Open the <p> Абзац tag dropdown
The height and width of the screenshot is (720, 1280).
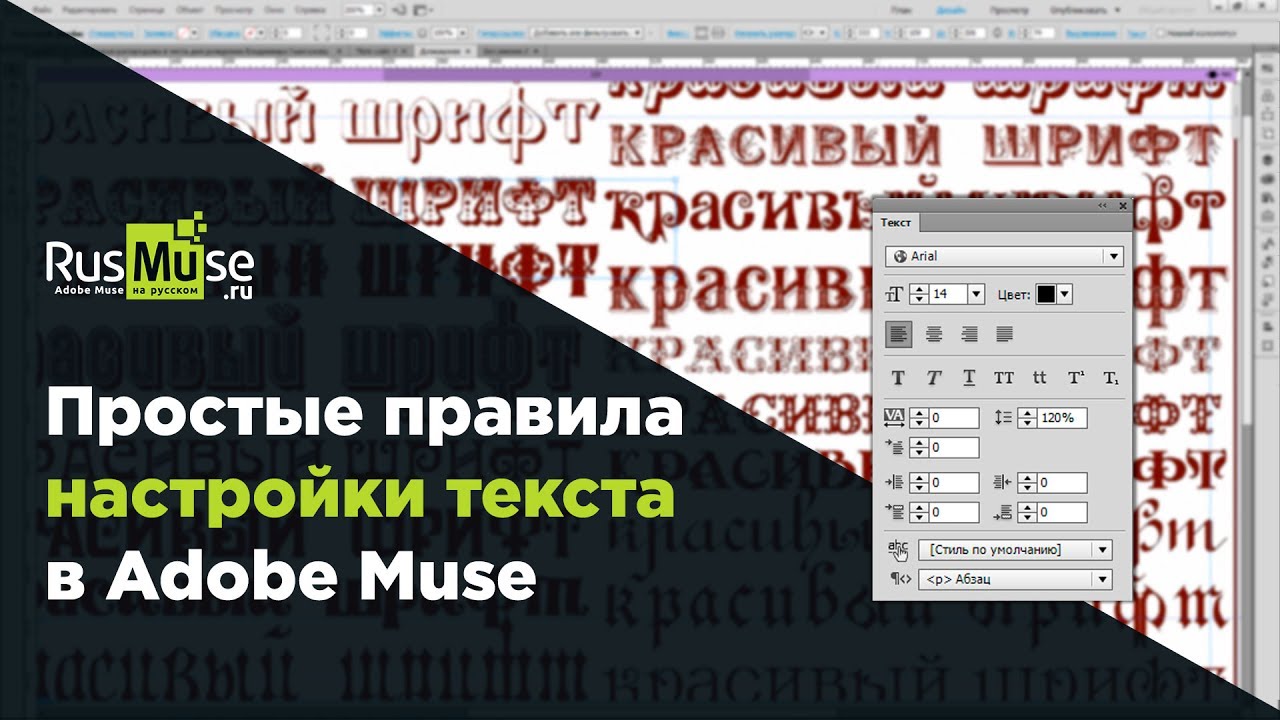[1015, 579]
